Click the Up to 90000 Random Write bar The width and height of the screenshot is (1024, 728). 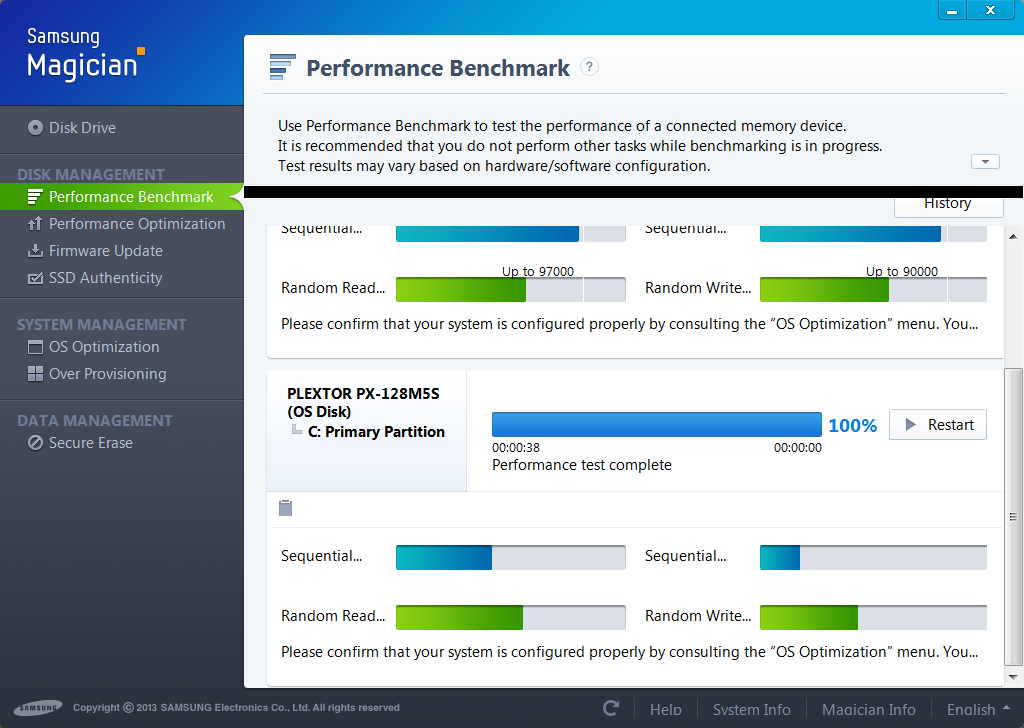tap(873, 289)
